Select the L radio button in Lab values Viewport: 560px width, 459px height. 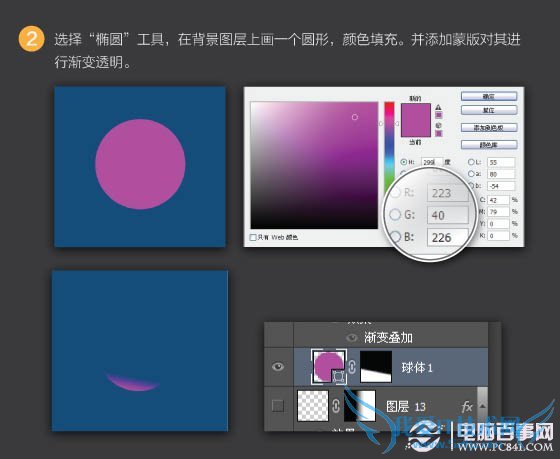pyautogui.click(x=471, y=162)
